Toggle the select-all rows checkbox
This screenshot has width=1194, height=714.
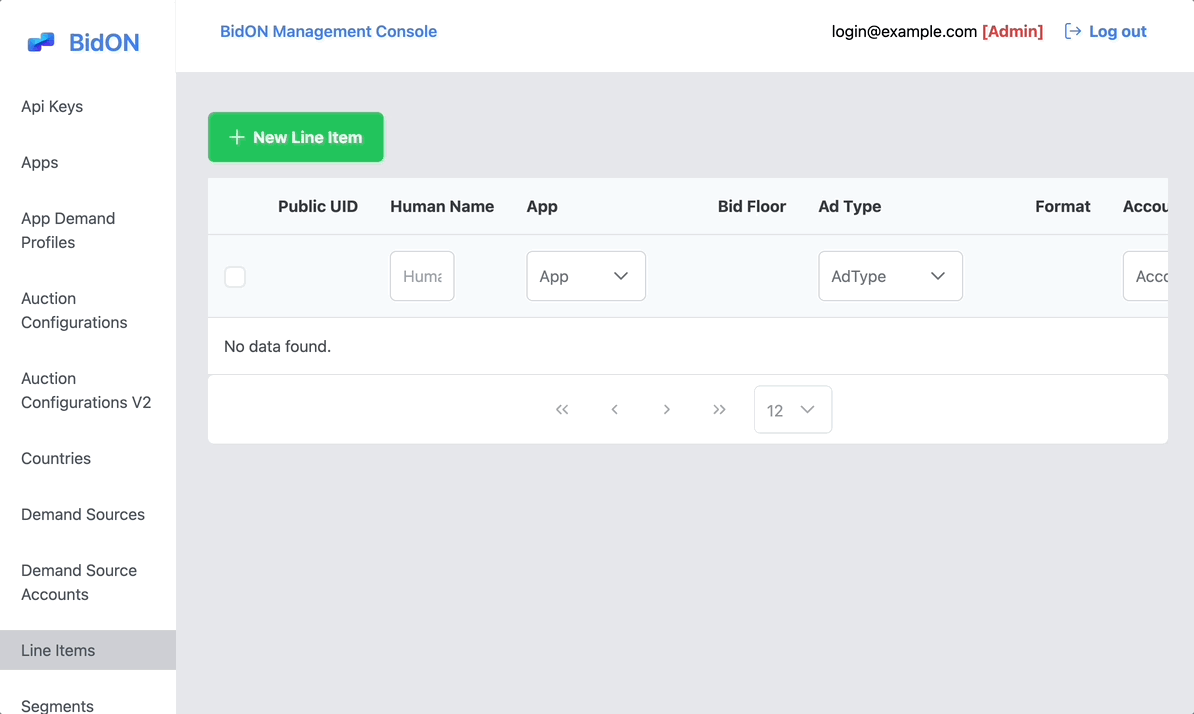[x=235, y=277]
